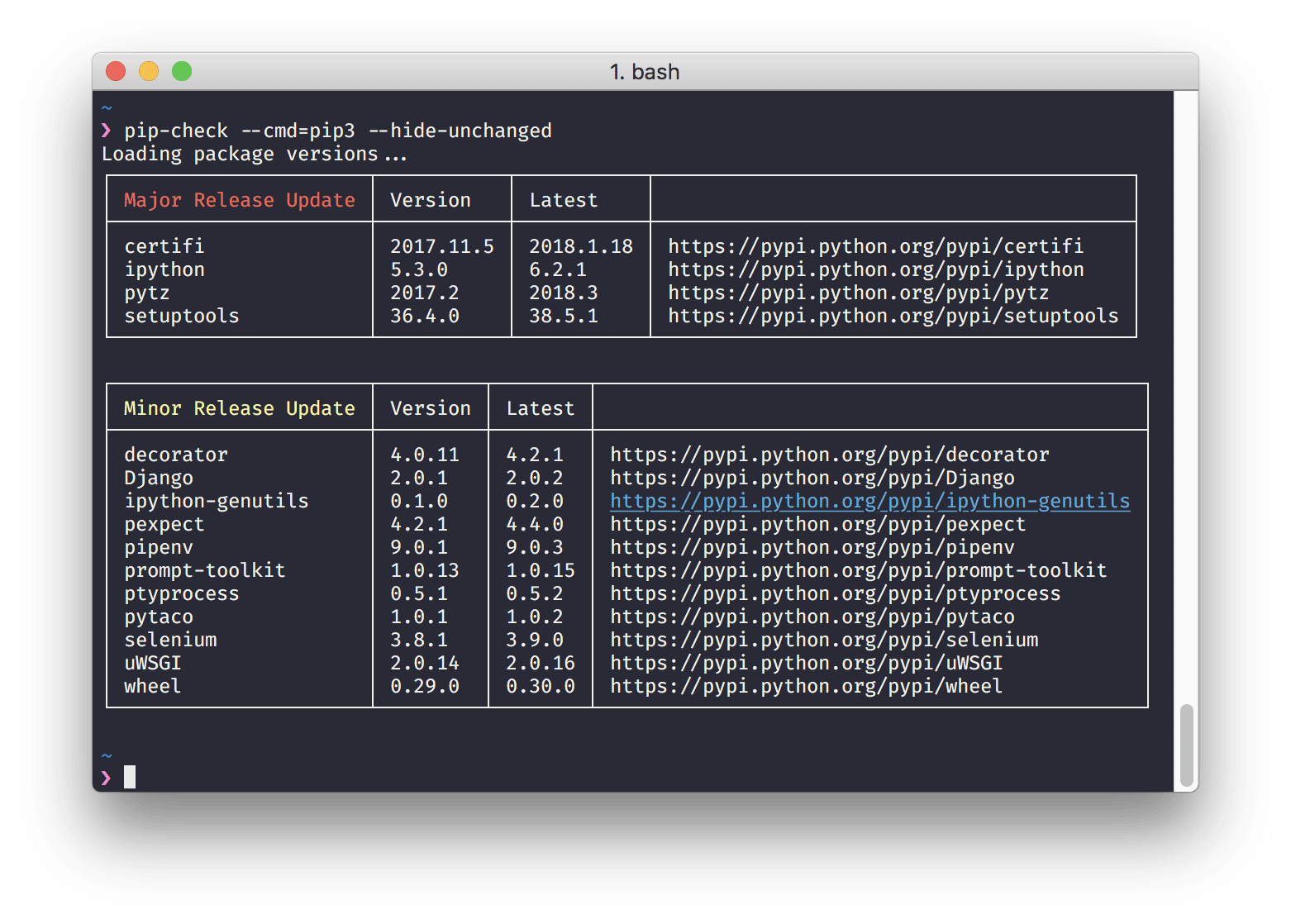Open the pypi ipython link

[x=876, y=269]
